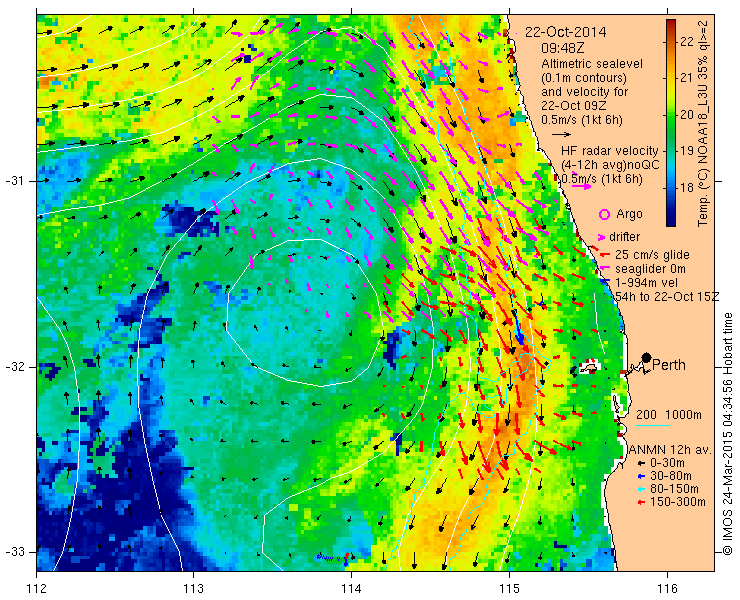Image resolution: width=740 pixels, height=600 pixels.
Task: Click the '22-Oct 09Z' legend text
Action: [574, 106]
